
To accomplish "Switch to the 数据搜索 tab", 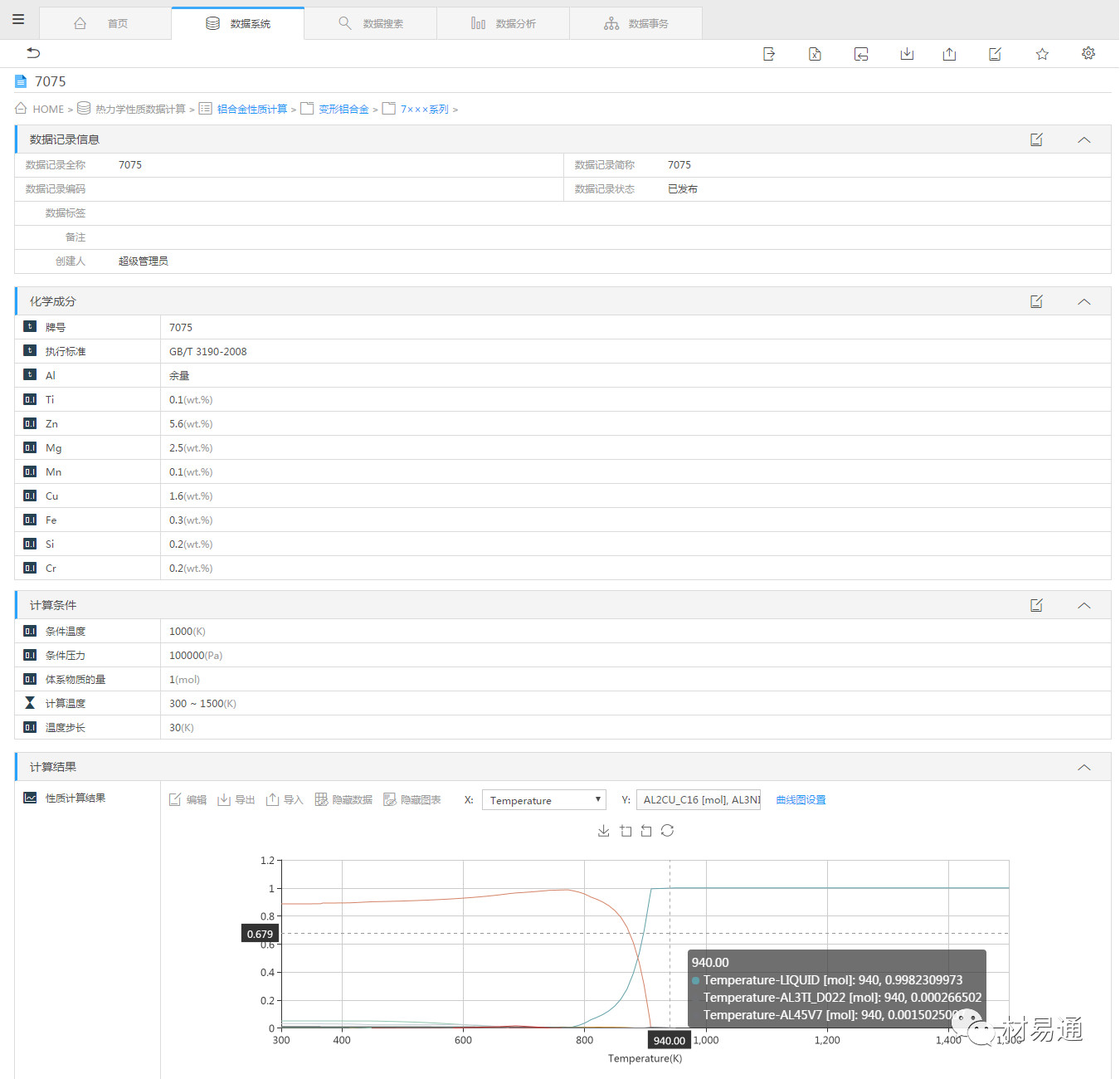I will (371, 23).
